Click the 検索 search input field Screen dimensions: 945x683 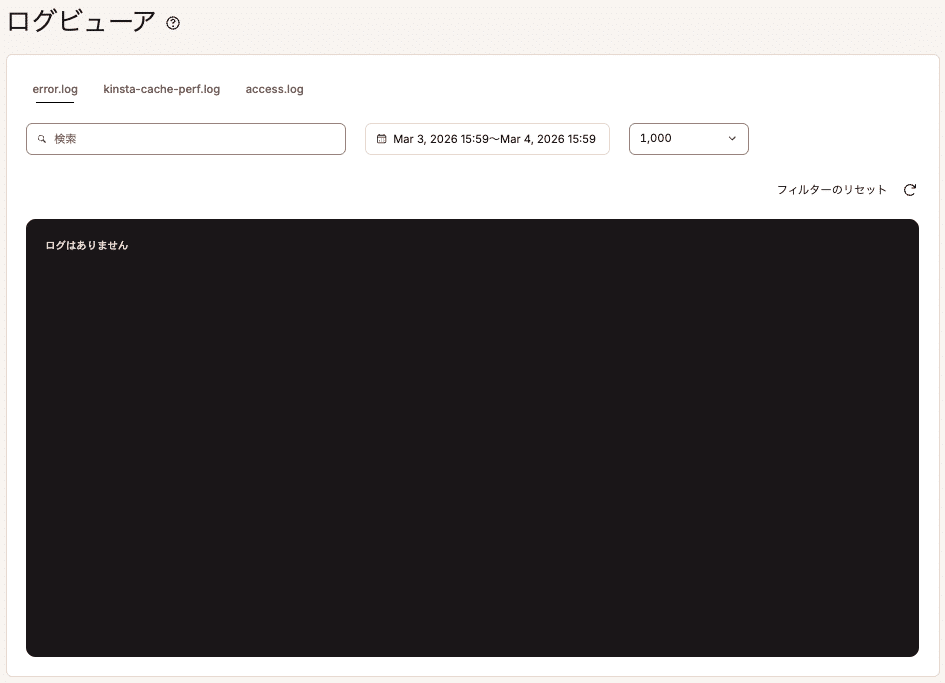point(185,139)
